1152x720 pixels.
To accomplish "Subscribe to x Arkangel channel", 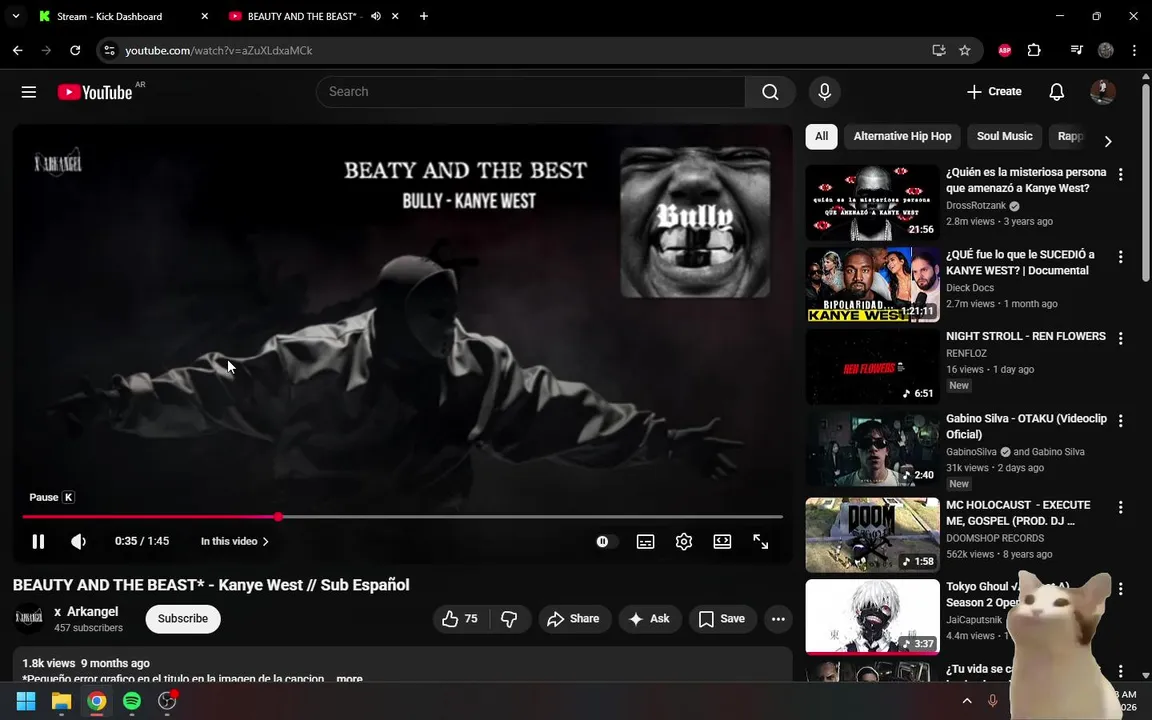I will click(x=183, y=619).
